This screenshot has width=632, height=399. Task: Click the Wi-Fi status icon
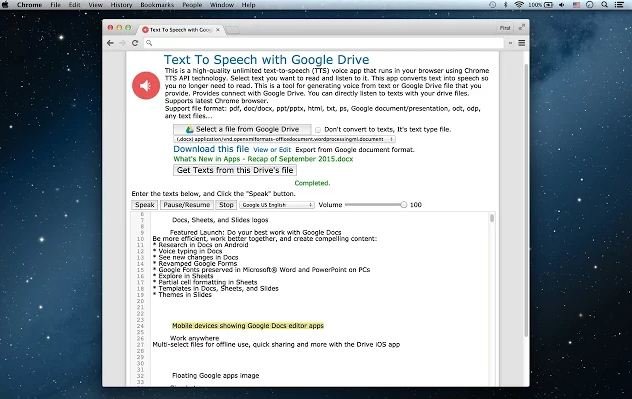tap(519, 5)
